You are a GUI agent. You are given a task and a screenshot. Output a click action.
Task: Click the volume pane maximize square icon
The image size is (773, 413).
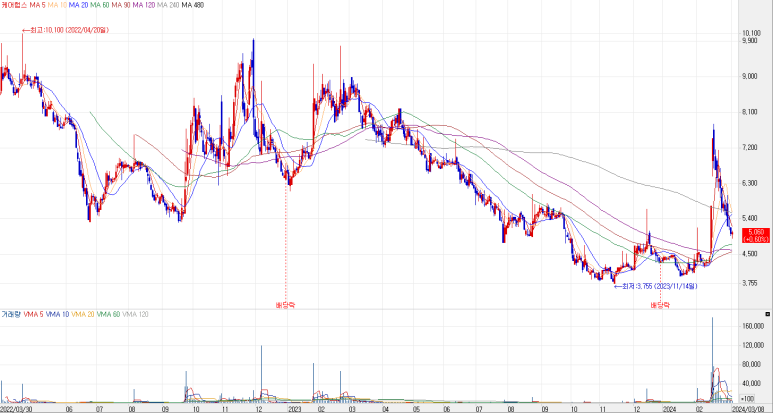(x=767, y=314)
